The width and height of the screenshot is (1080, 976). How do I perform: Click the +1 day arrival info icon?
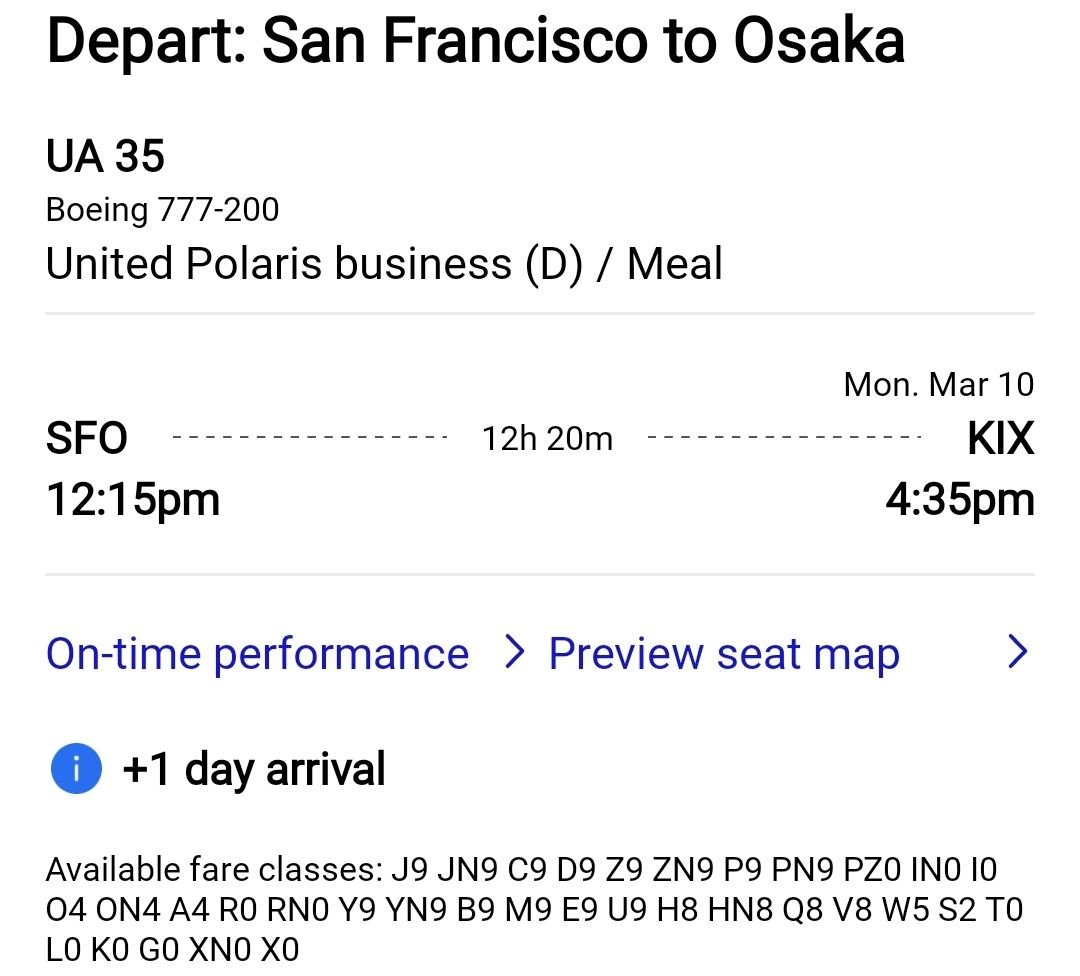coord(75,768)
